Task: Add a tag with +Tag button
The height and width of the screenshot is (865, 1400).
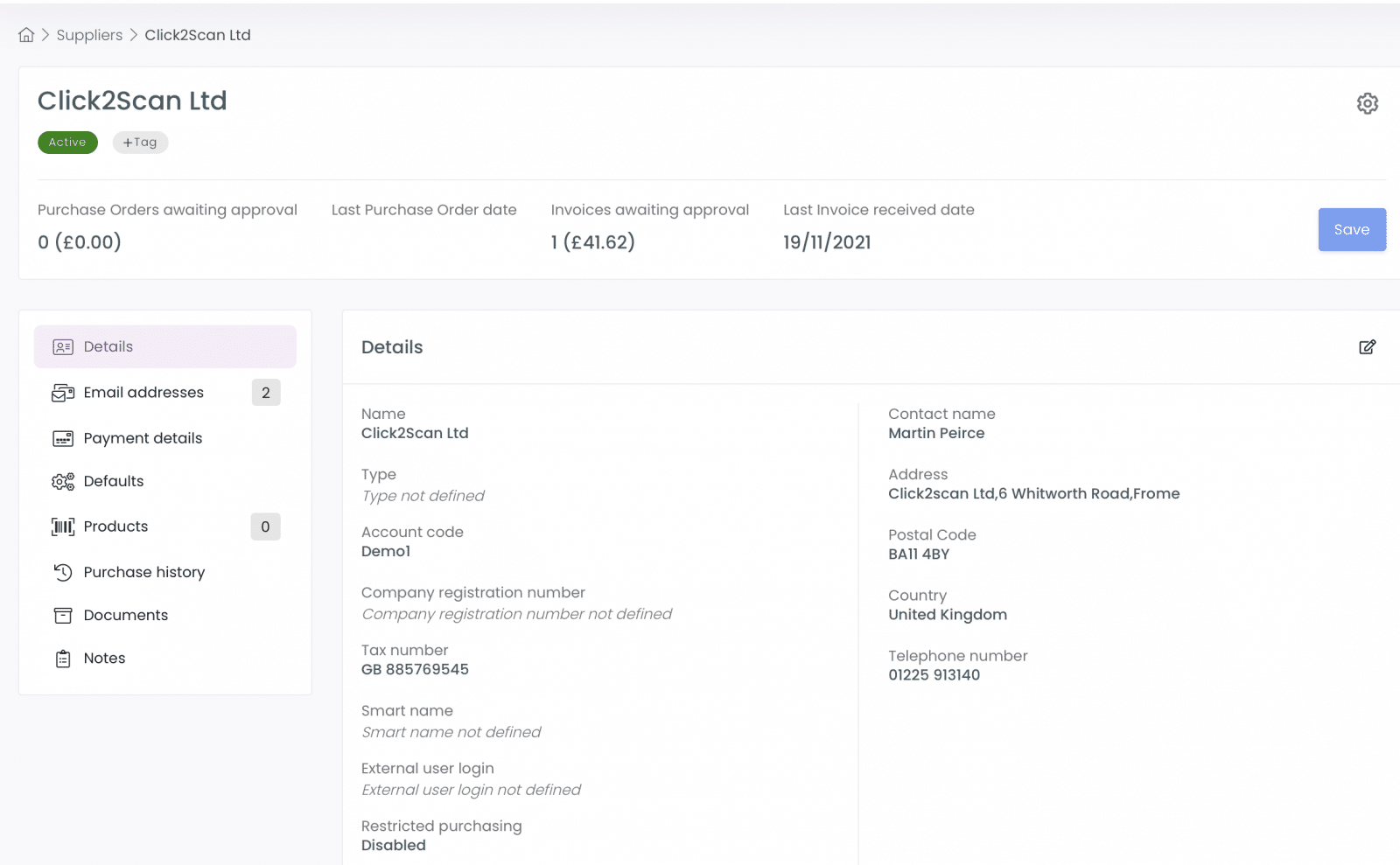Action: [x=140, y=143]
